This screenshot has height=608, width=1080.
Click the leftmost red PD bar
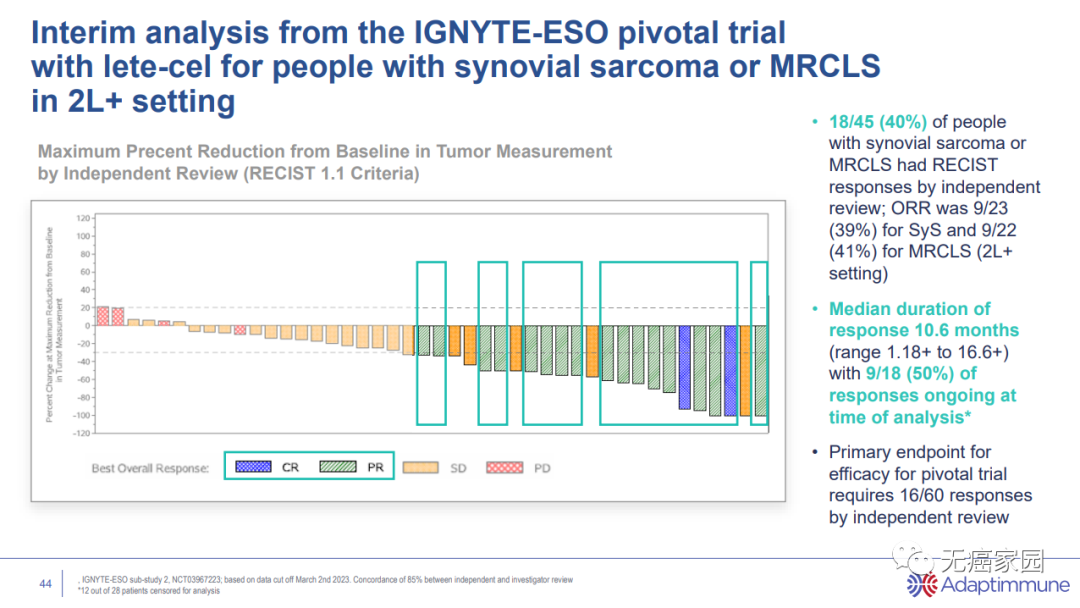(x=102, y=315)
